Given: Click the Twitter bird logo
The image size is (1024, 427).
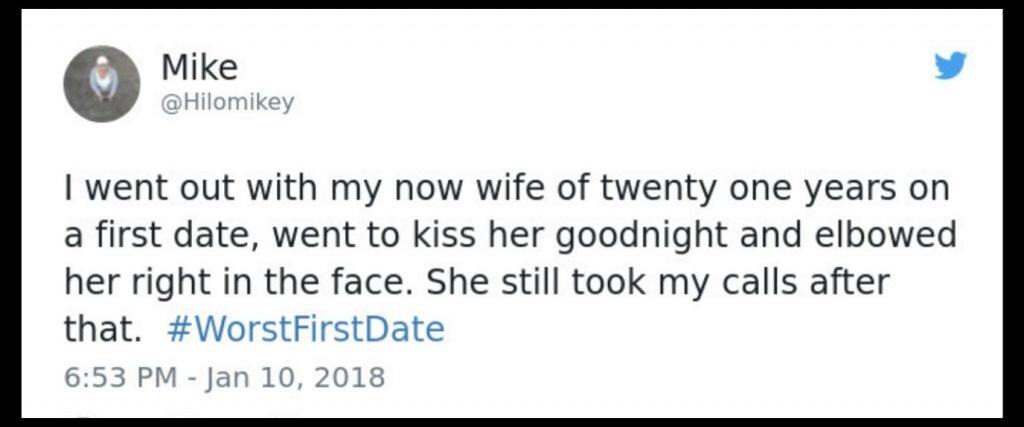Looking at the screenshot, I should [x=951, y=67].
